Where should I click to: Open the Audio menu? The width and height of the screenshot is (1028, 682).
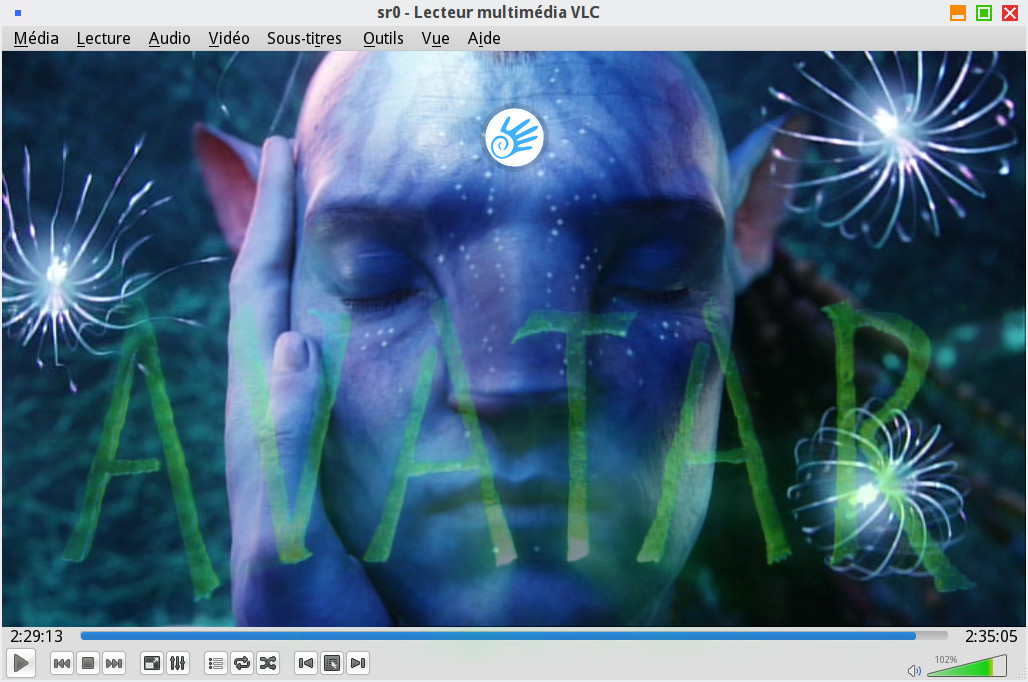click(169, 39)
